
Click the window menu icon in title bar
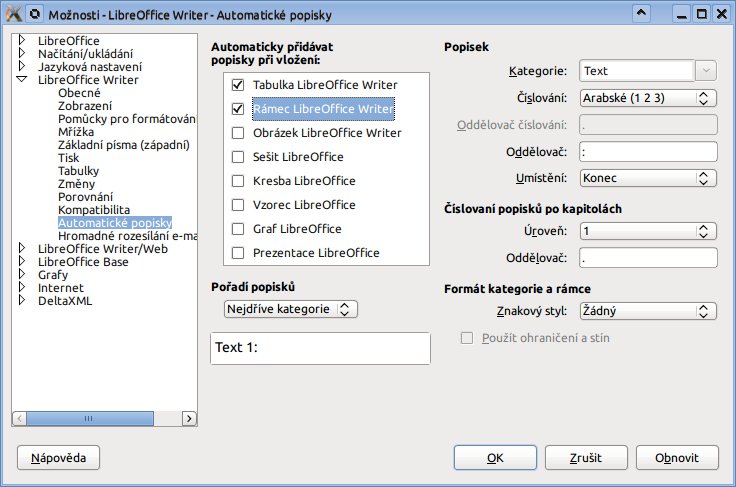coord(14,14)
